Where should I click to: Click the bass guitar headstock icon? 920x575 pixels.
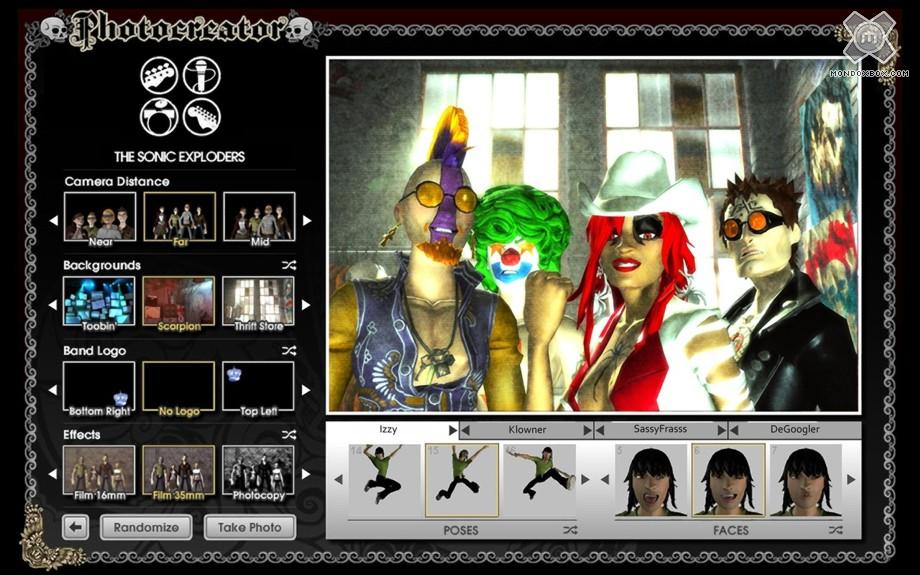(160, 75)
